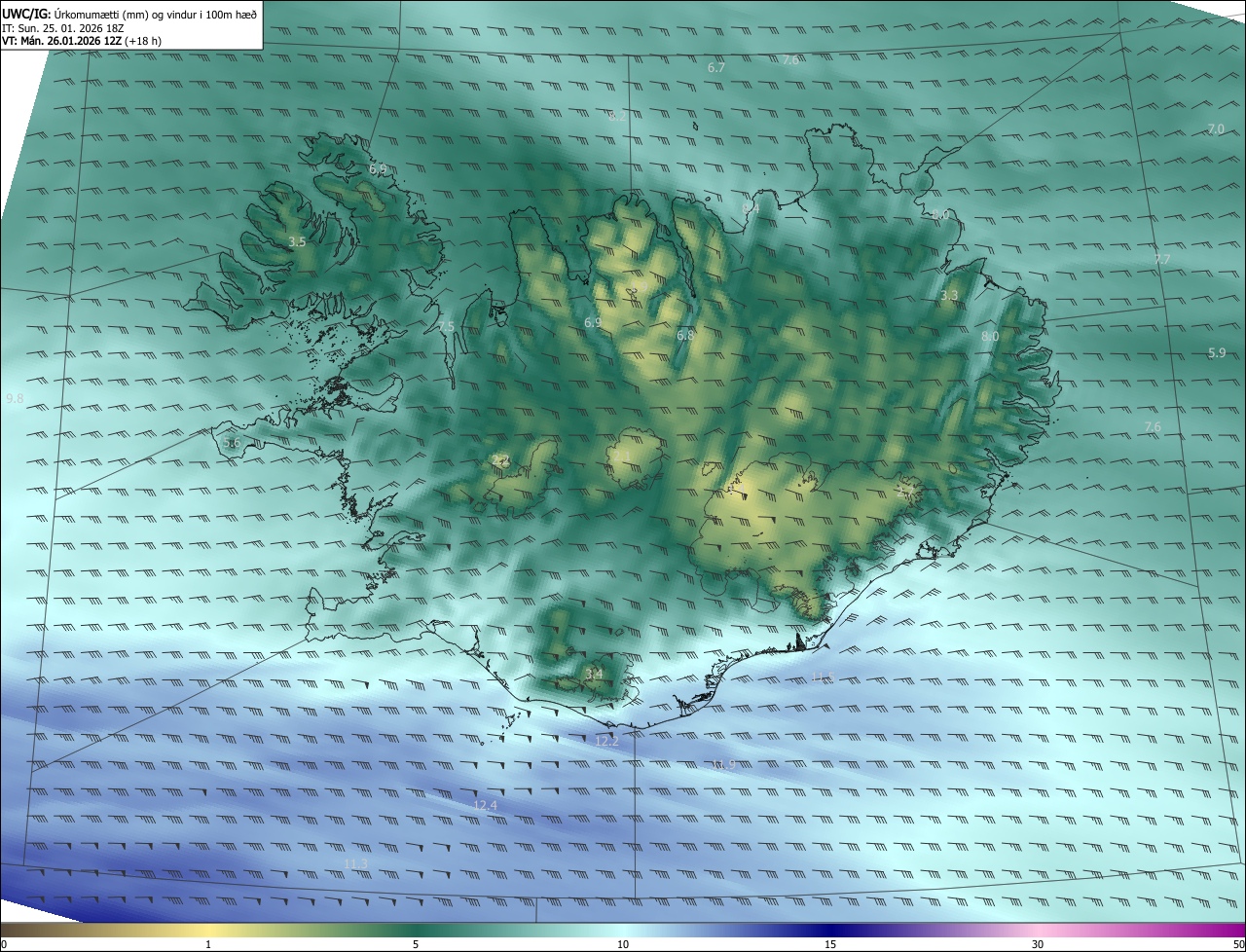Click the 11.5 value label on the map

click(x=824, y=677)
